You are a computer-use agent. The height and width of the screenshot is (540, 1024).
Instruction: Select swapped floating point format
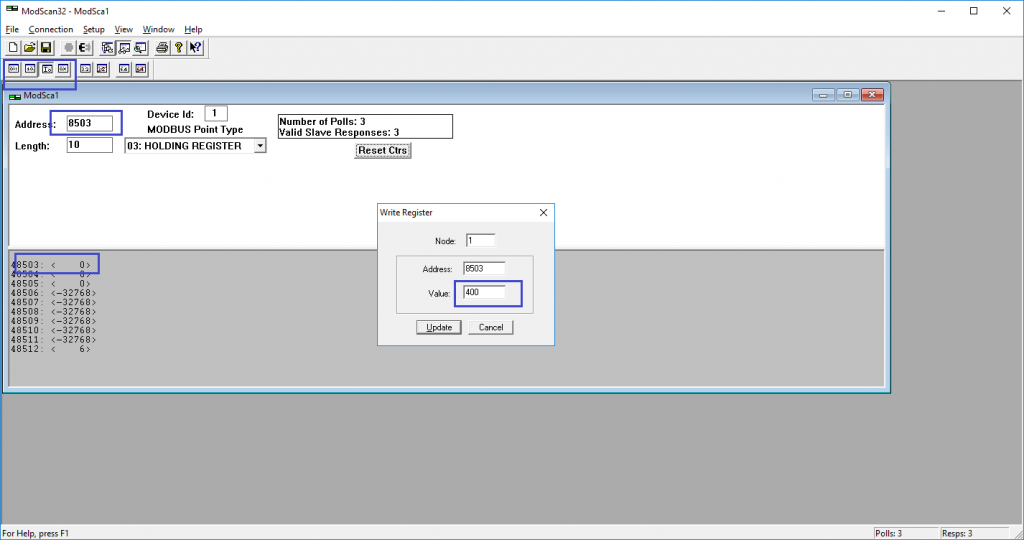coord(102,69)
